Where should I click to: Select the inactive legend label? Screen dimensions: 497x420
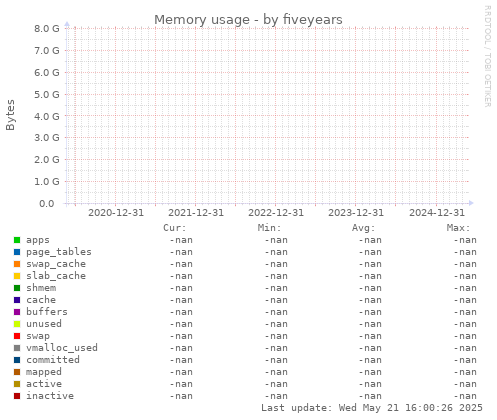tap(50, 396)
